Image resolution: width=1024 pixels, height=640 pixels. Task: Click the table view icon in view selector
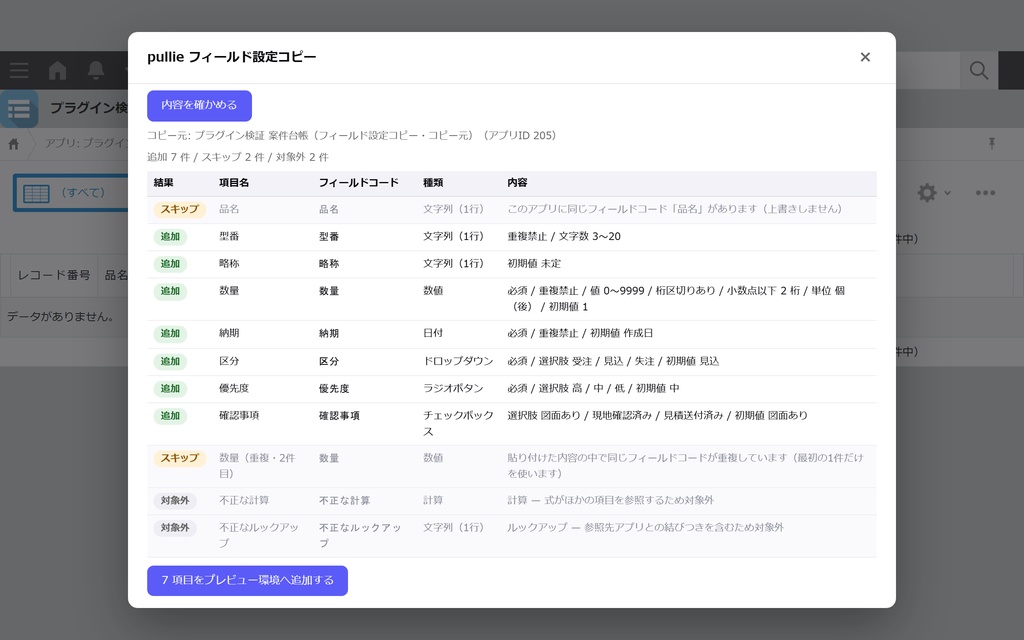point(36,193)
